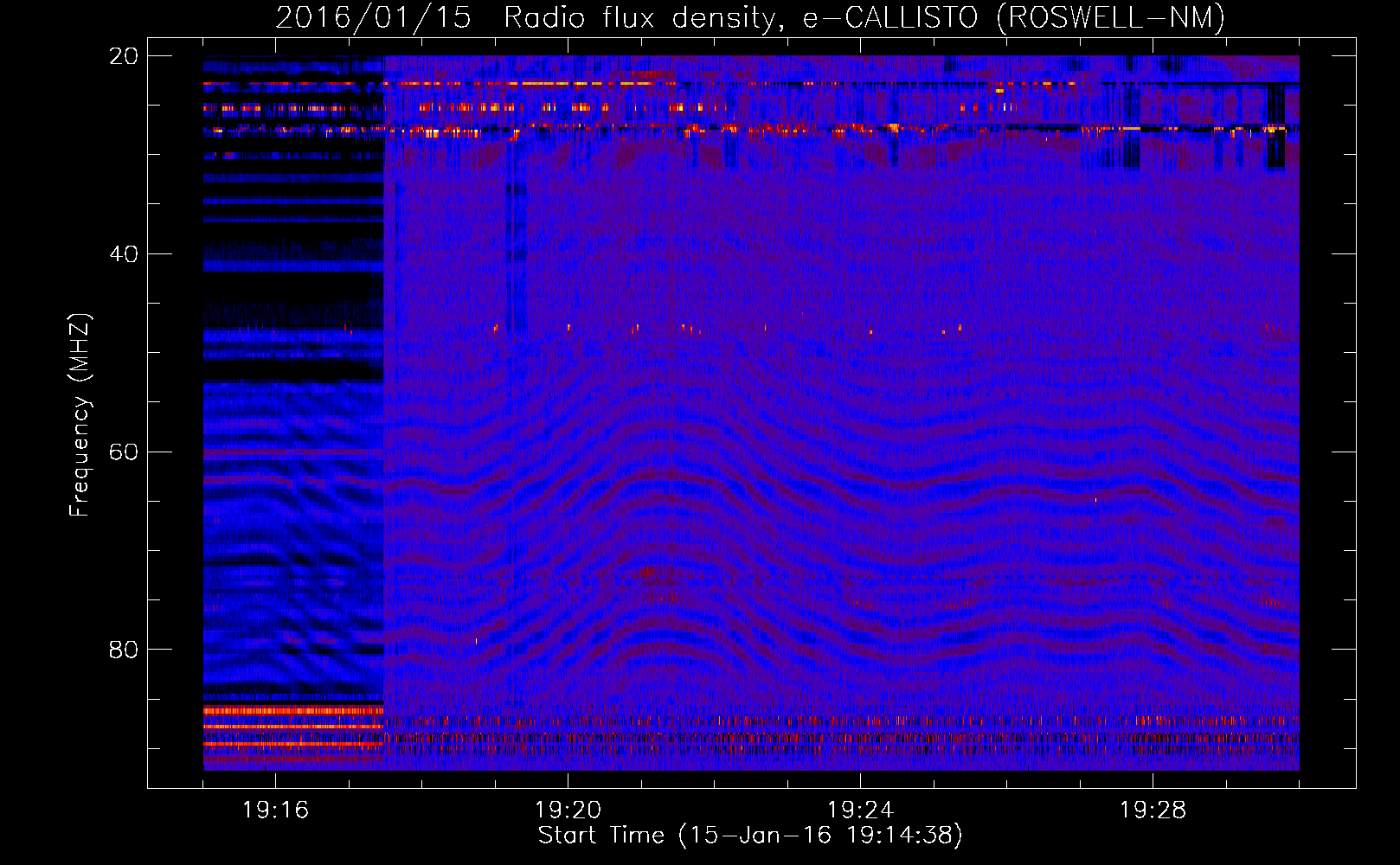Click the 'Frequency (MHZ)' axis label

tap(80, 414)
